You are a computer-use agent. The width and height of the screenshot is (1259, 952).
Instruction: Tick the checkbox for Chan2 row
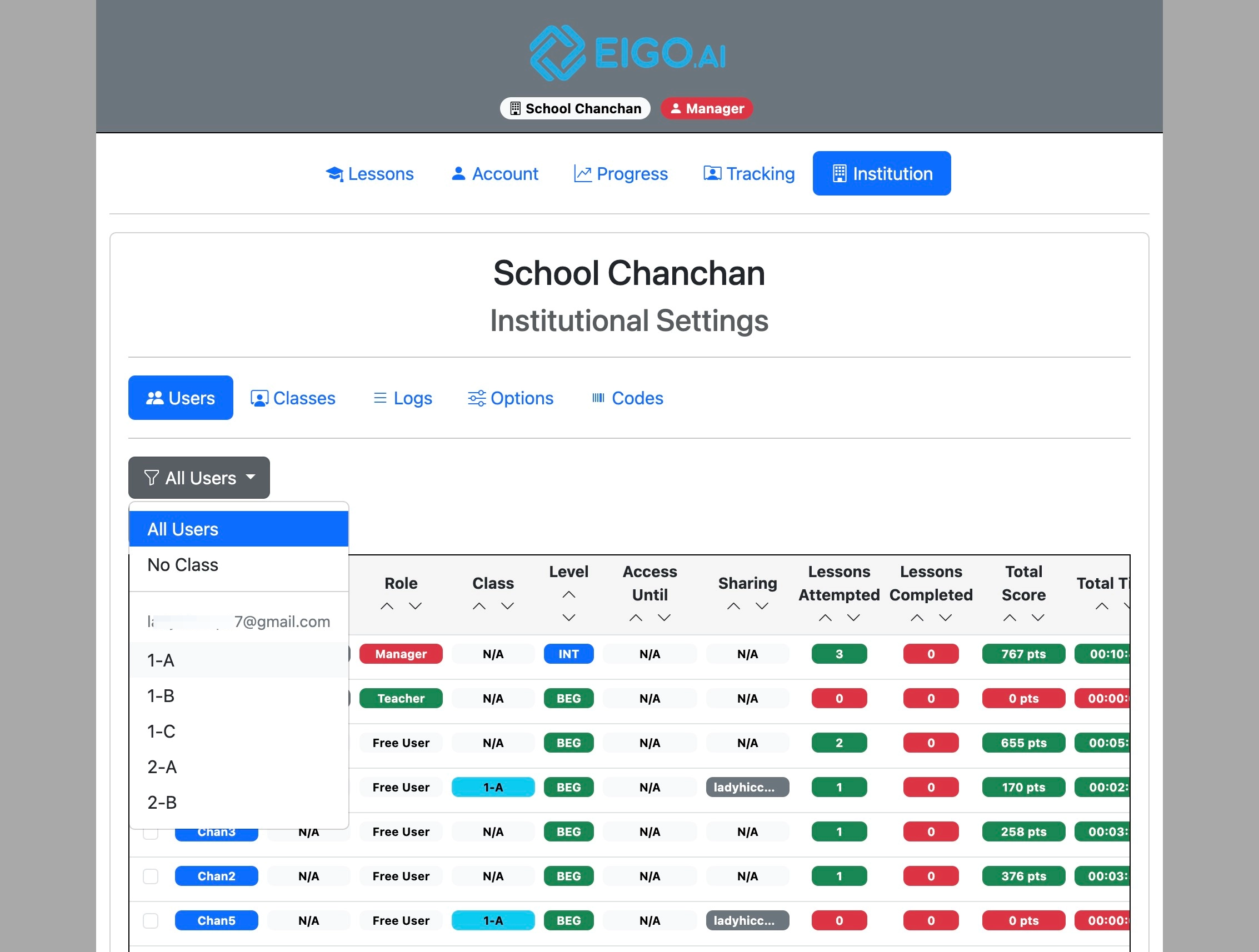tap(150, 876)
